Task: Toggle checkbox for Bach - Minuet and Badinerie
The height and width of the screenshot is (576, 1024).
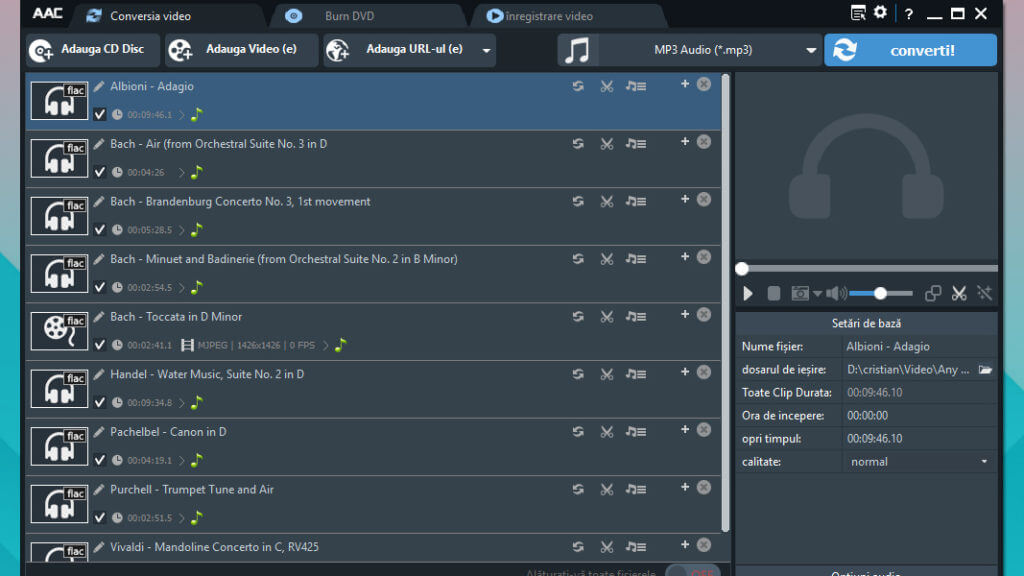Action: tap(100, 288)
